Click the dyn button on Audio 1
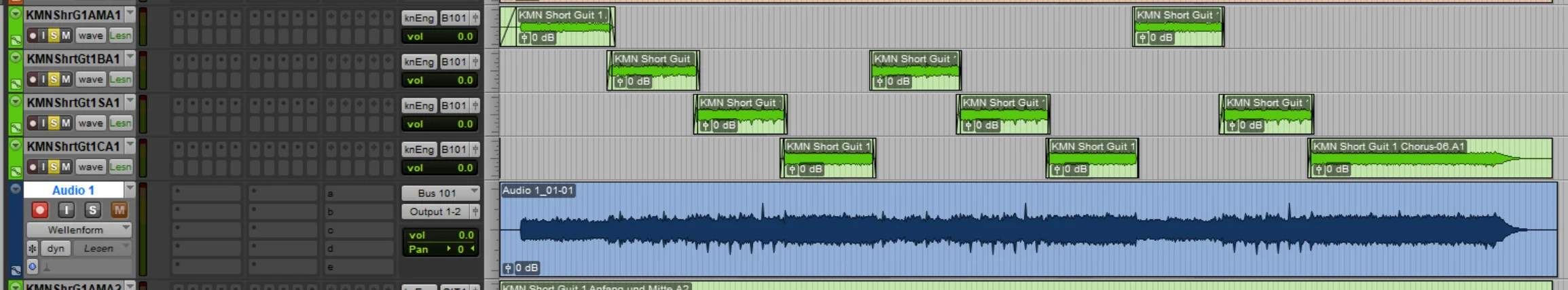Screen dimensions: 1568x290 click(56, 249)
